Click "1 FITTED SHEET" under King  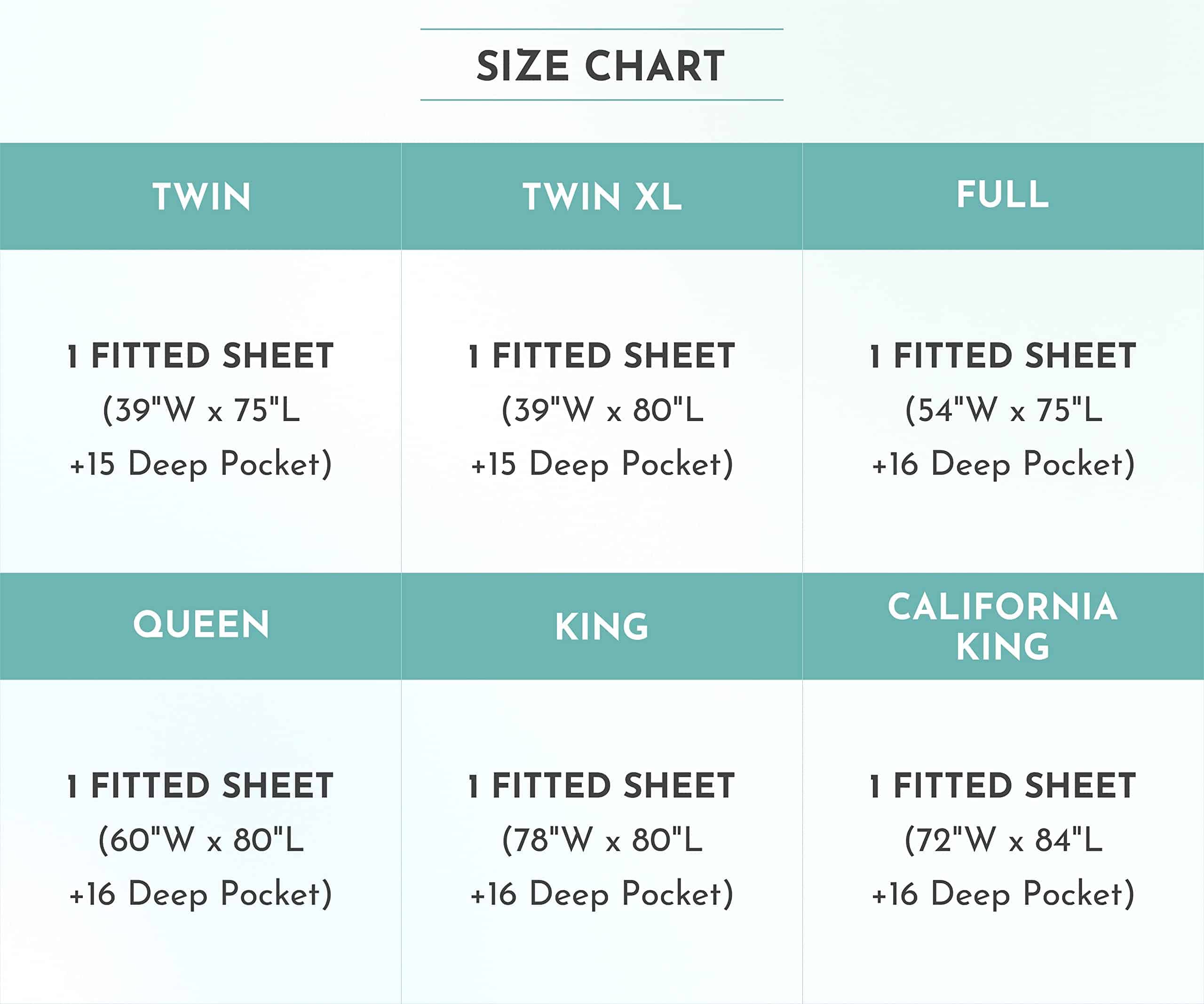(x=602, y=786)
